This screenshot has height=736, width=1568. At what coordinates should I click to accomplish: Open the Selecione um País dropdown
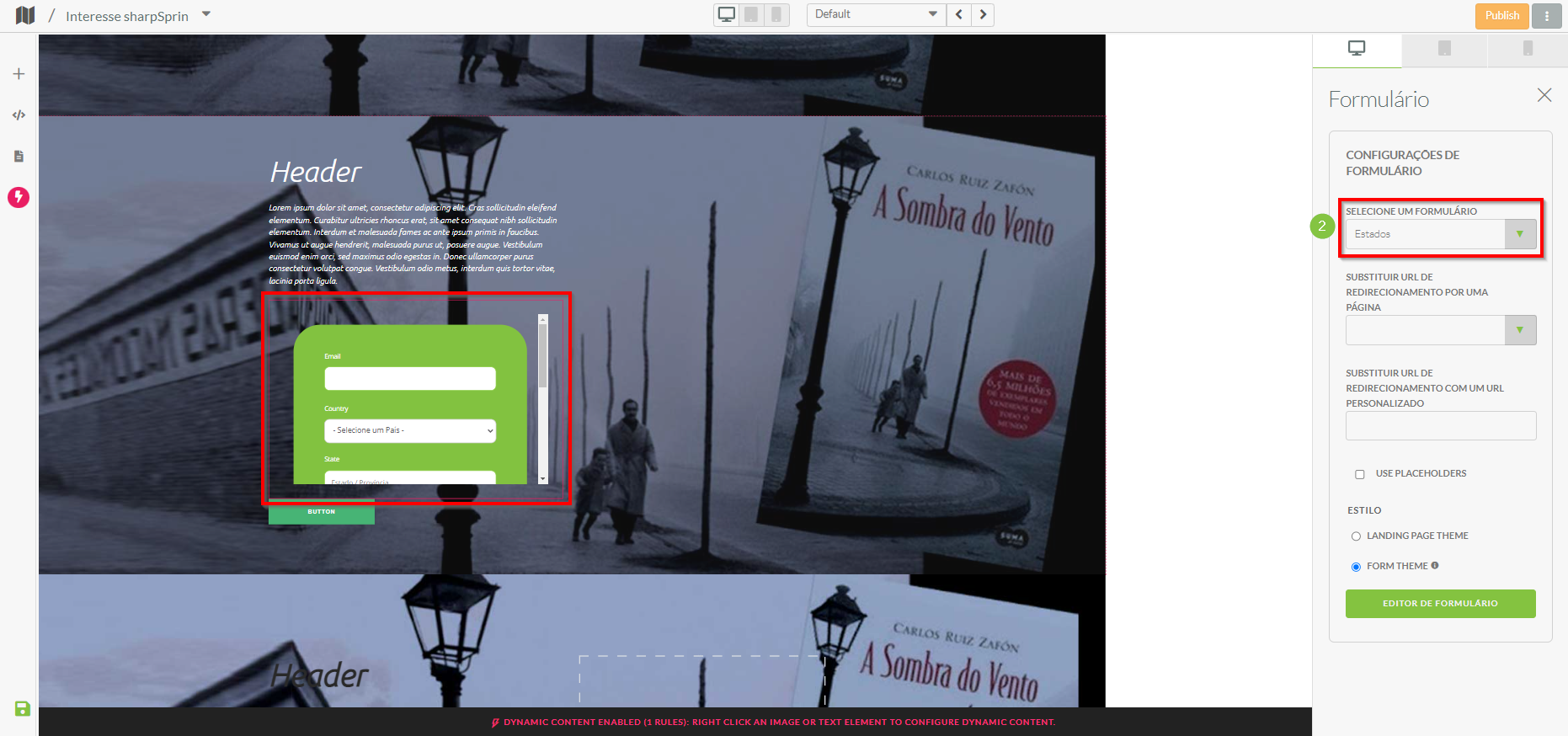click(x=410, y=430)
